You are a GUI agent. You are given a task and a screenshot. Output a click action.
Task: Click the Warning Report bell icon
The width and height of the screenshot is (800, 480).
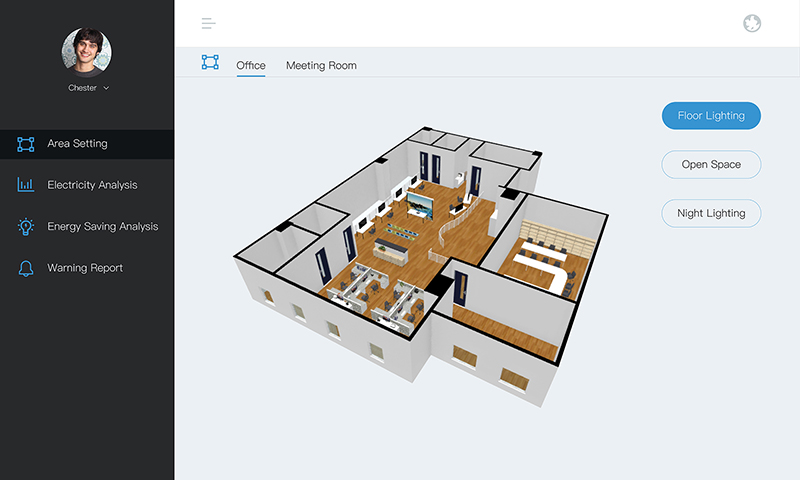coord(26,268)
